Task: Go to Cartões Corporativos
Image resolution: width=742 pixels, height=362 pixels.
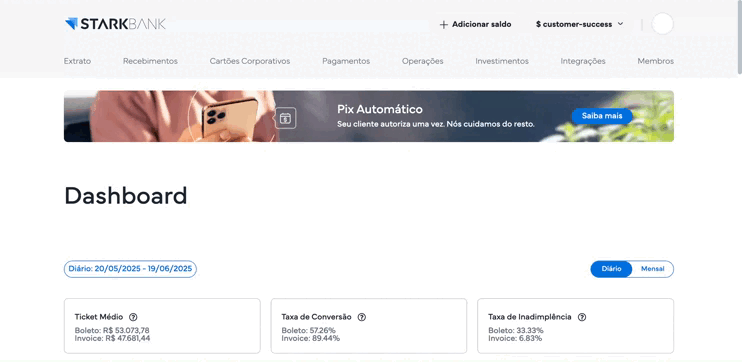Action: (x=250, y=61)
